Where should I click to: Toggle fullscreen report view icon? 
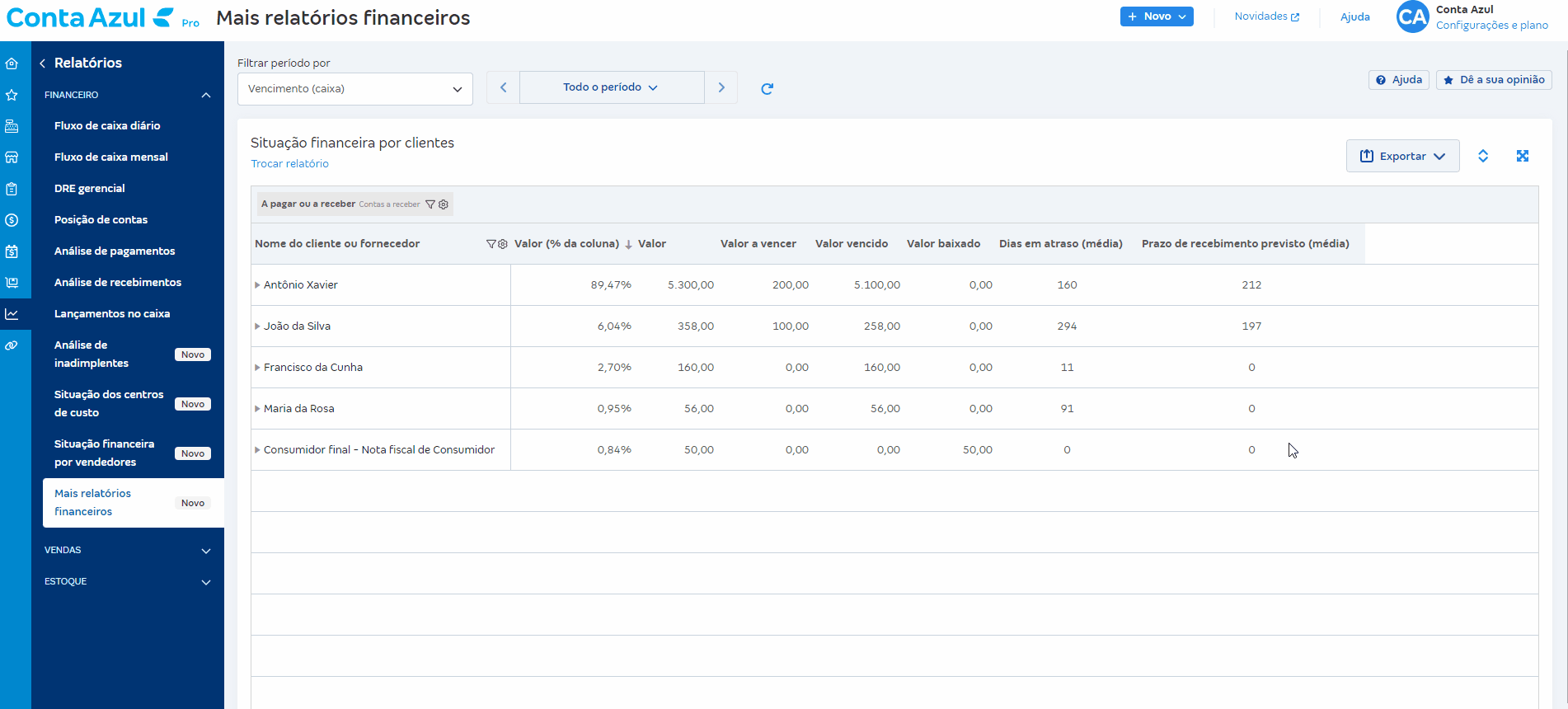1523,156
